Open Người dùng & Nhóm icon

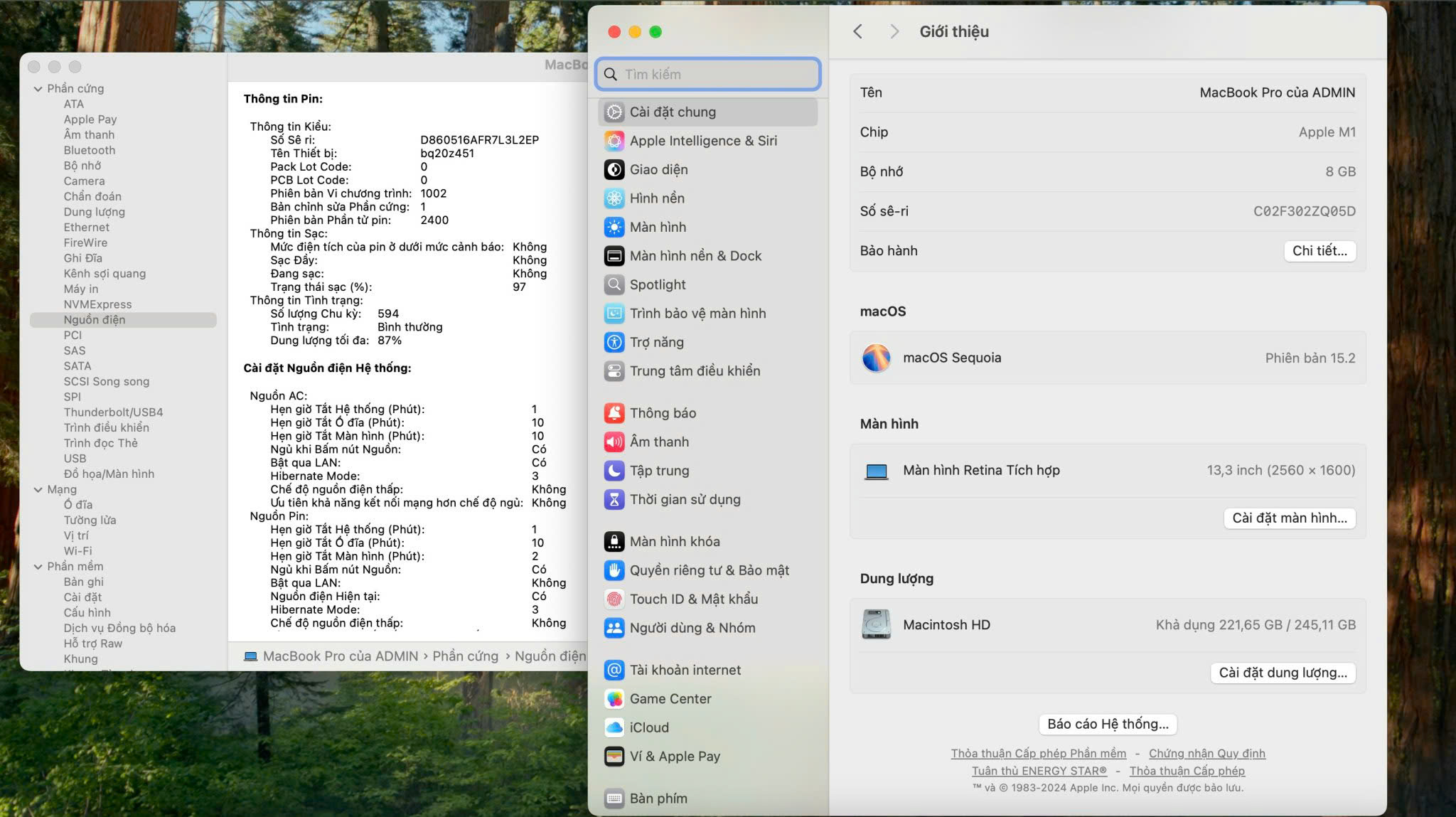tap(614, 628)
